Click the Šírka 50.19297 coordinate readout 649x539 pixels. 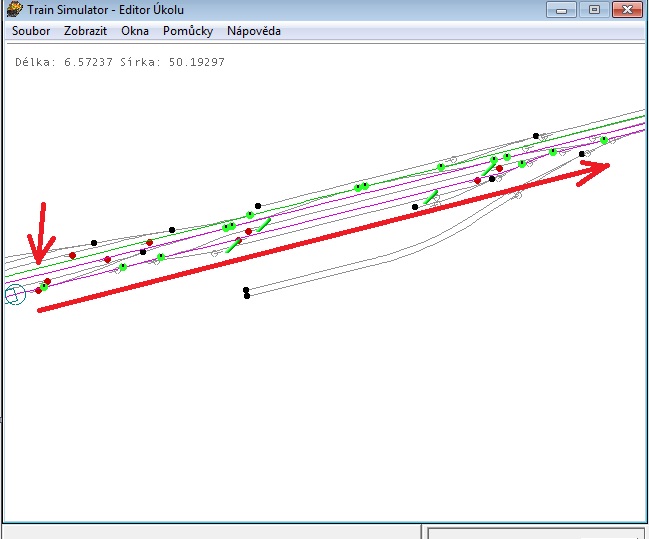[x=173, y=62]
